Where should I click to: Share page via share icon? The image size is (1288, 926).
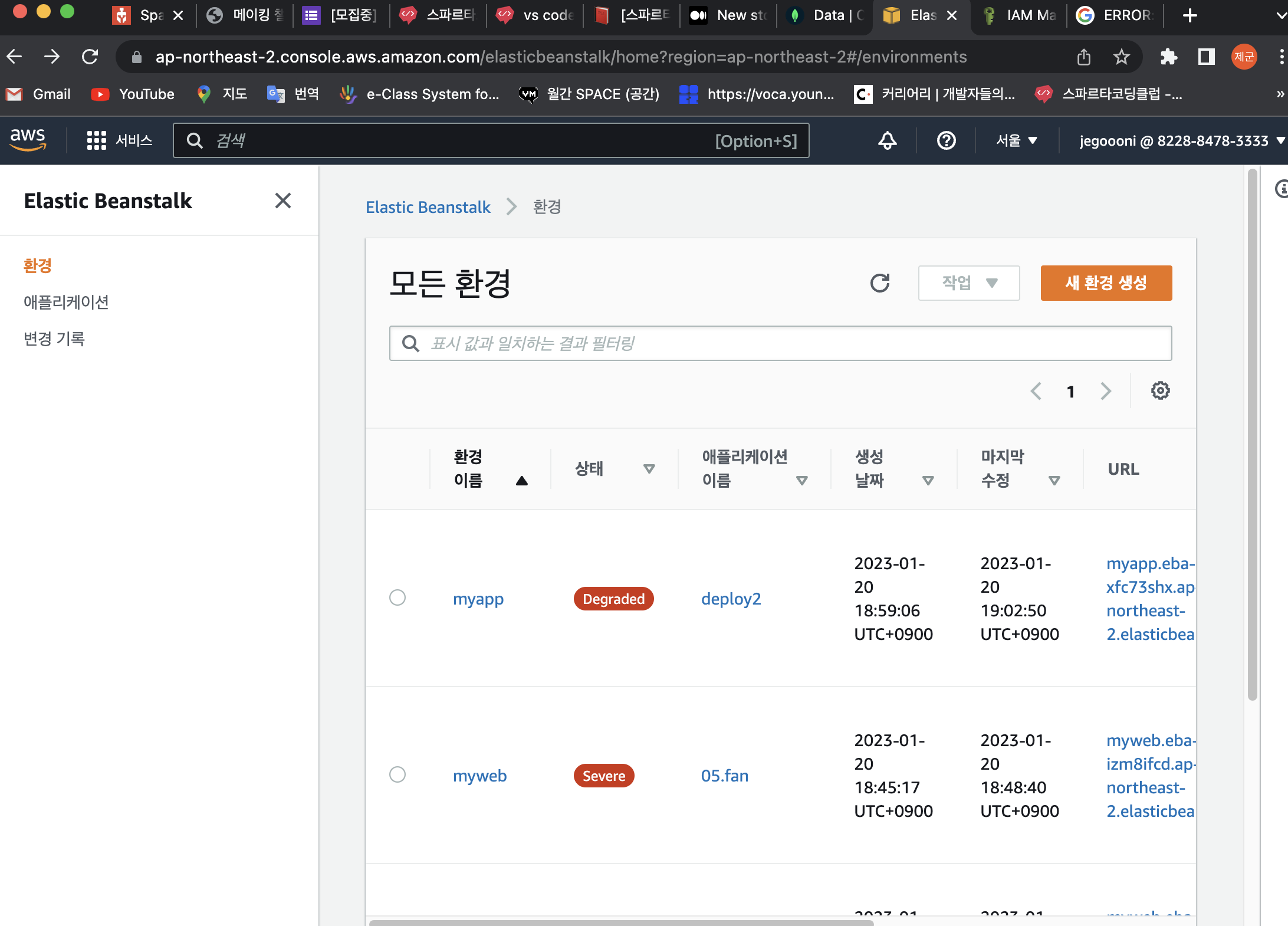1084,57
